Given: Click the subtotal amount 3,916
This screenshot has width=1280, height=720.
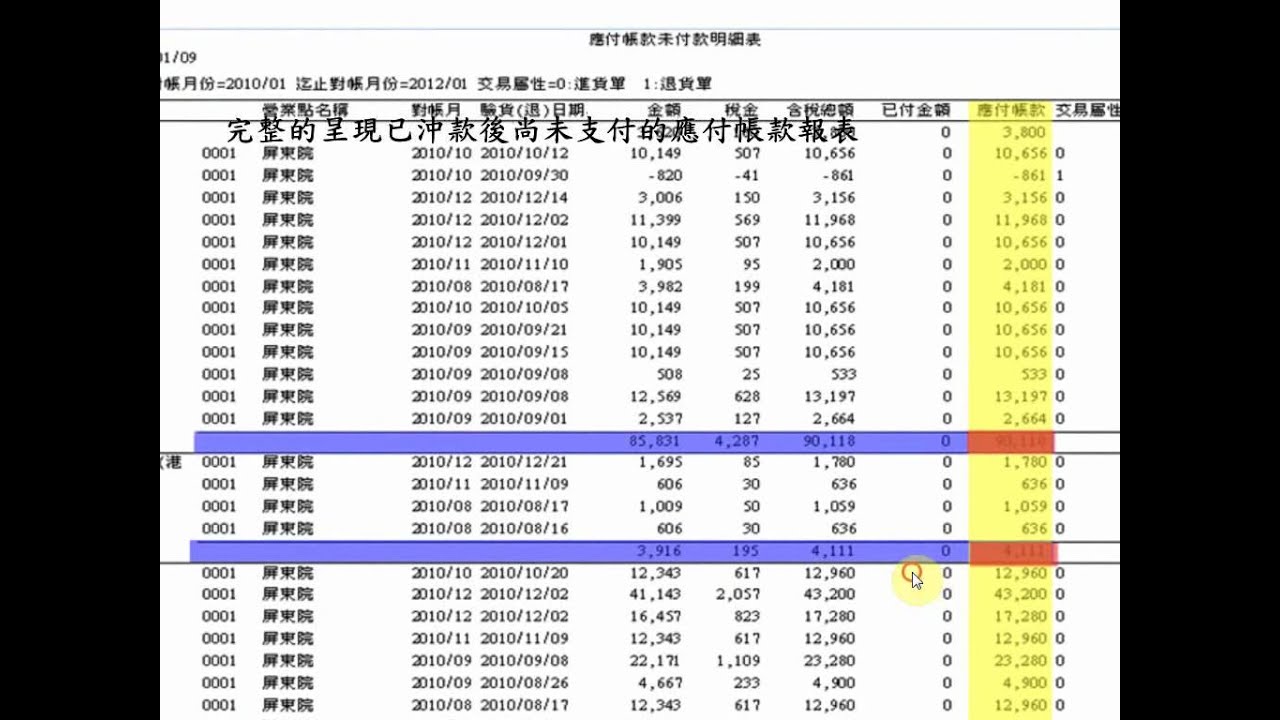Looking at the screenshot, I should pos(660,551).
